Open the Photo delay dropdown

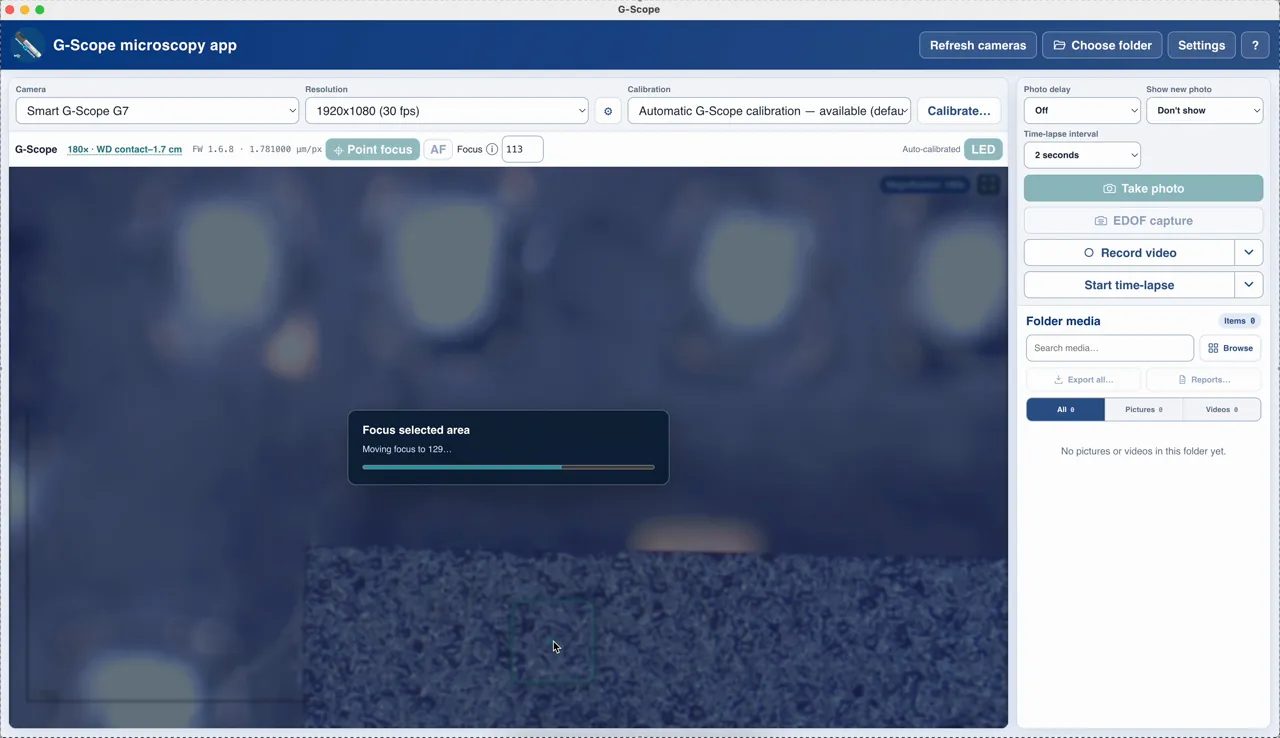(x=1082, y=111)
